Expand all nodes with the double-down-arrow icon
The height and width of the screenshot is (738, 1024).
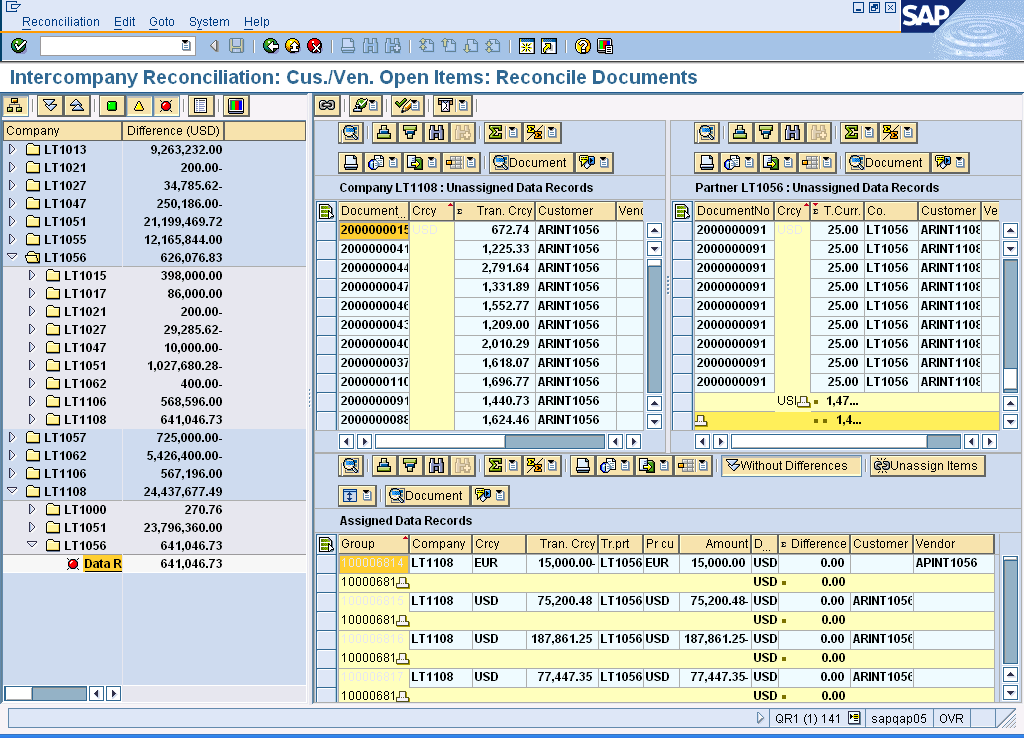click(x=50, y=106)
